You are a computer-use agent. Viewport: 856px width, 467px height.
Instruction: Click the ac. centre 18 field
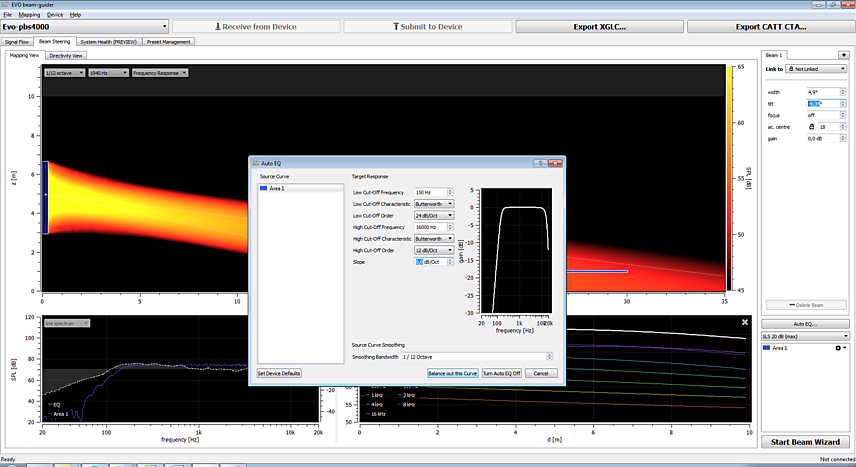828,127
